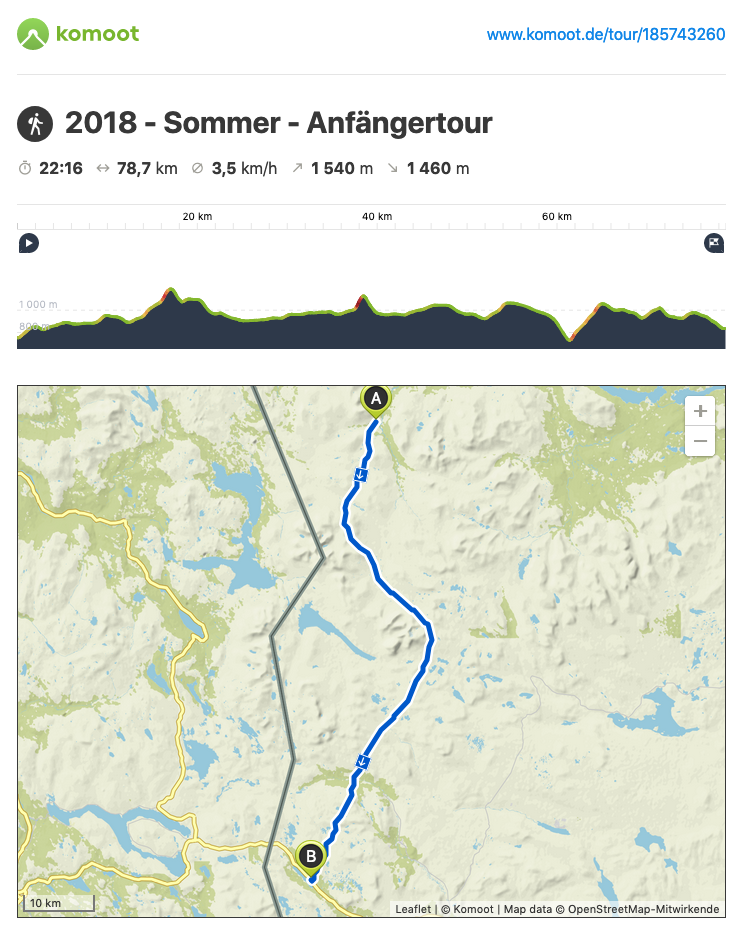Click the duration stopwatch icon

pos(25,168)
